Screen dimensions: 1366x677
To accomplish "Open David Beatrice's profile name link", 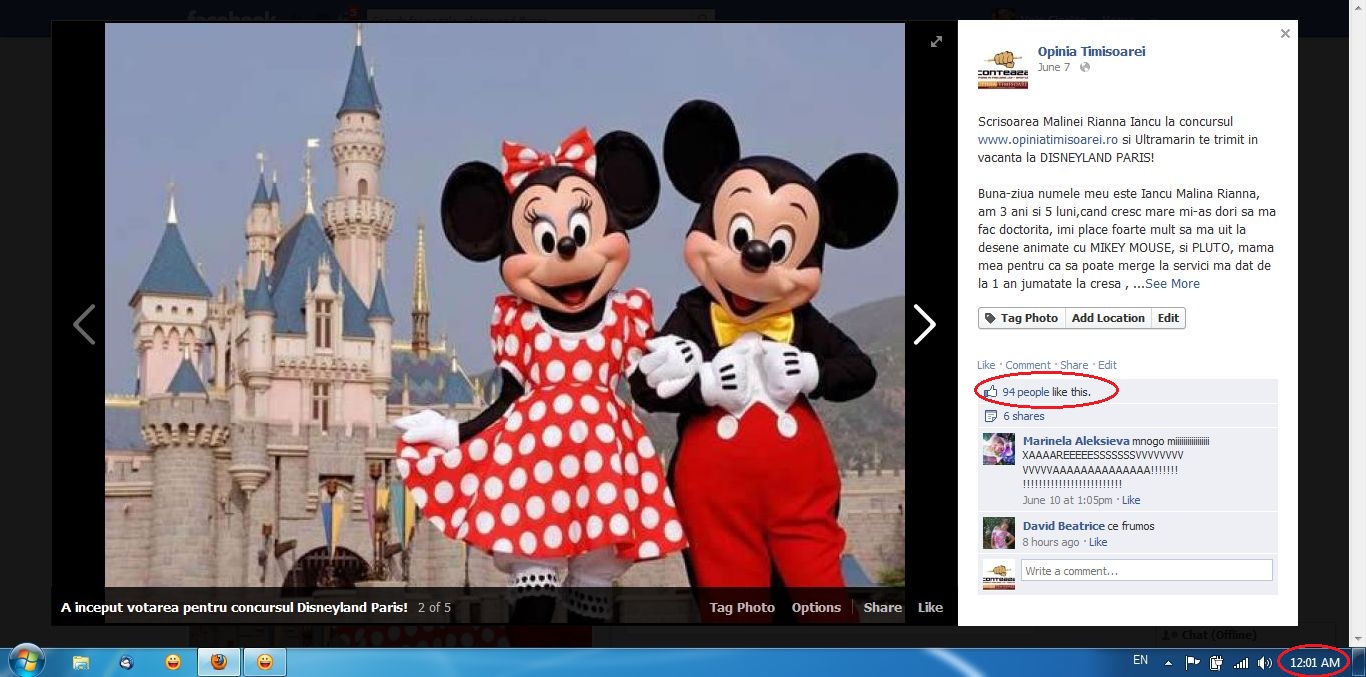I will 1063,526.
